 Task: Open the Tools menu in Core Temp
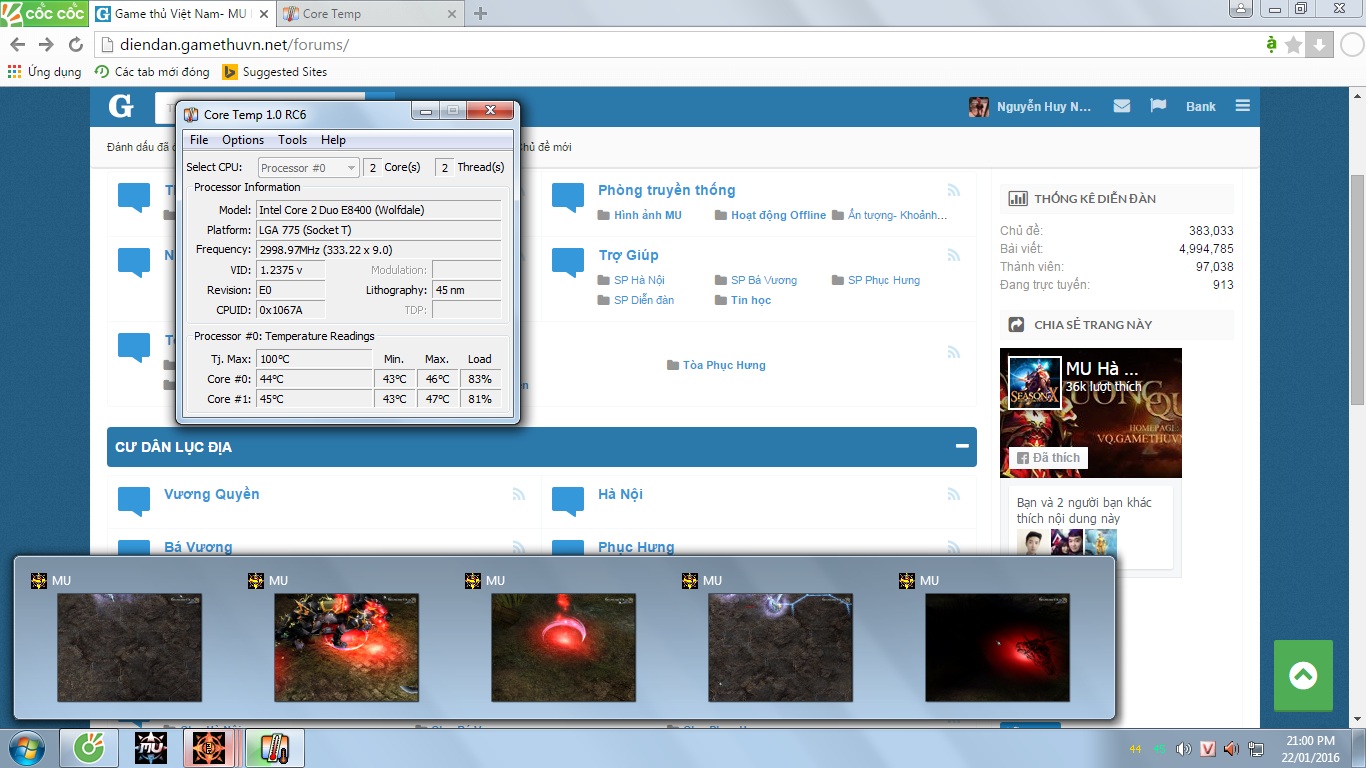pos(293,140)
